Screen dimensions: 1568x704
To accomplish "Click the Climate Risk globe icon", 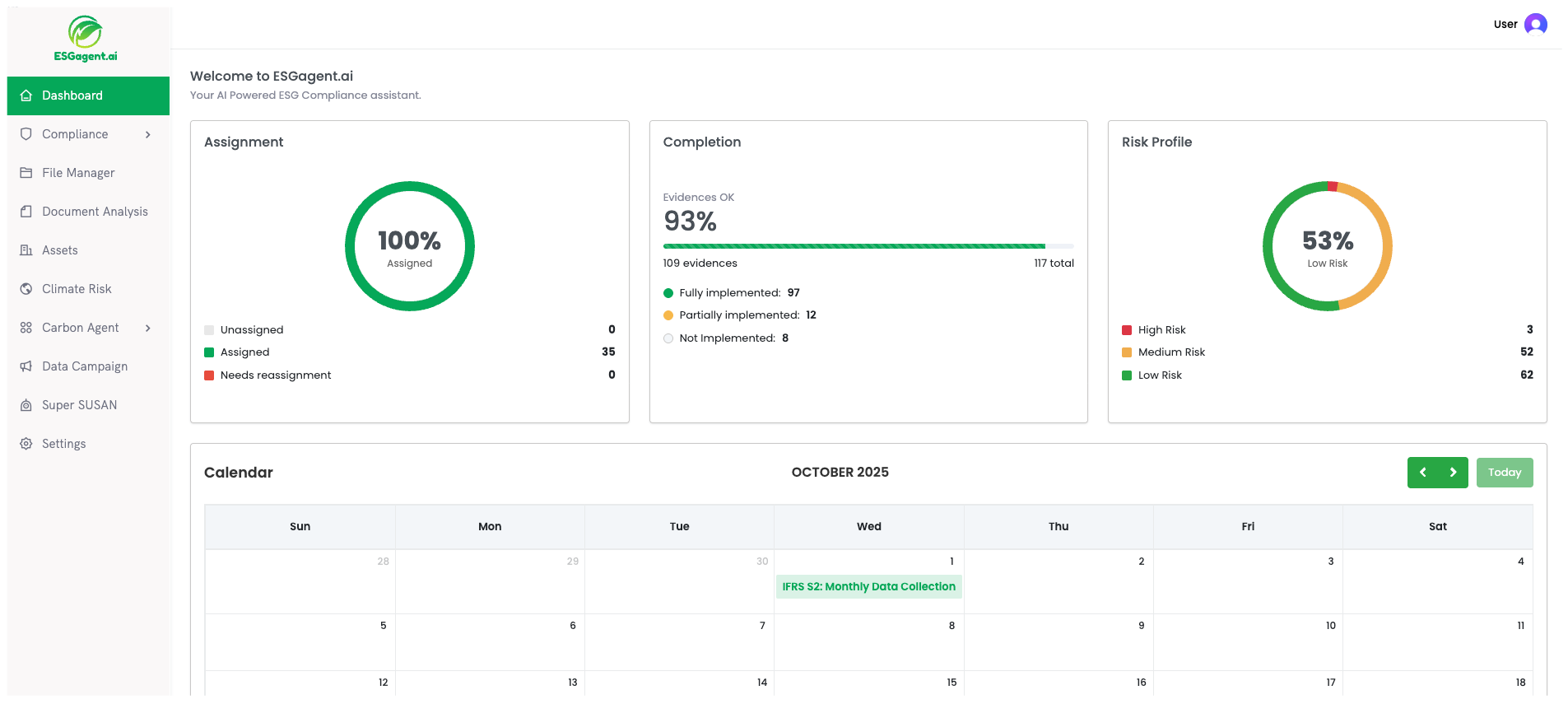I will pyautogui.click(x=26, y=289).
